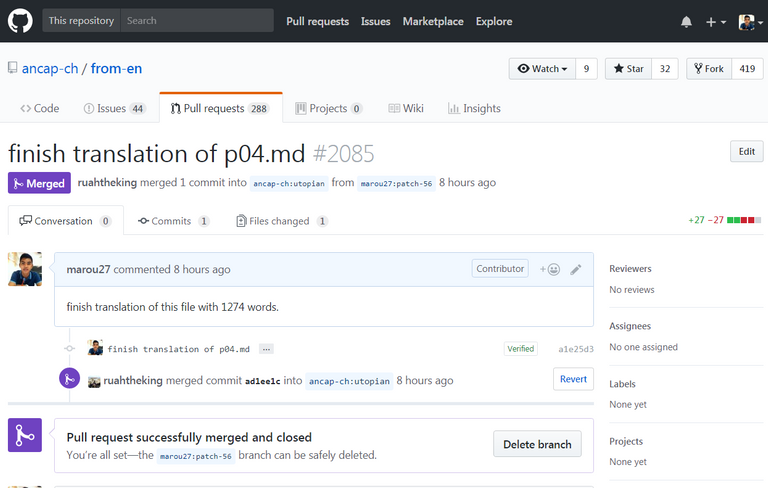Click small commit author avatar
The width and height of the screenshot is (768, 488).
[x=95, y=347]
